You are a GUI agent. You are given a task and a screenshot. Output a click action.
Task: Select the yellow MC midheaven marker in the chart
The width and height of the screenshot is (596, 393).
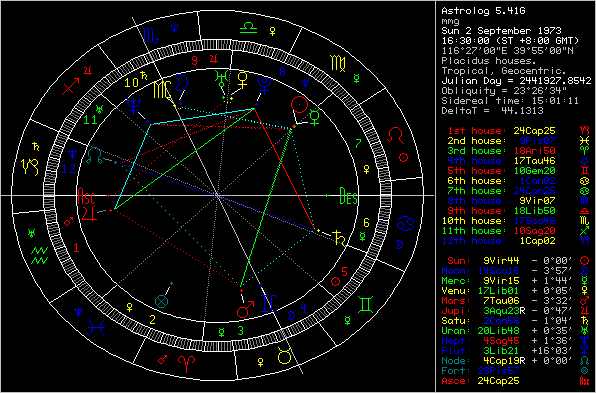click(x=162, y=90)
